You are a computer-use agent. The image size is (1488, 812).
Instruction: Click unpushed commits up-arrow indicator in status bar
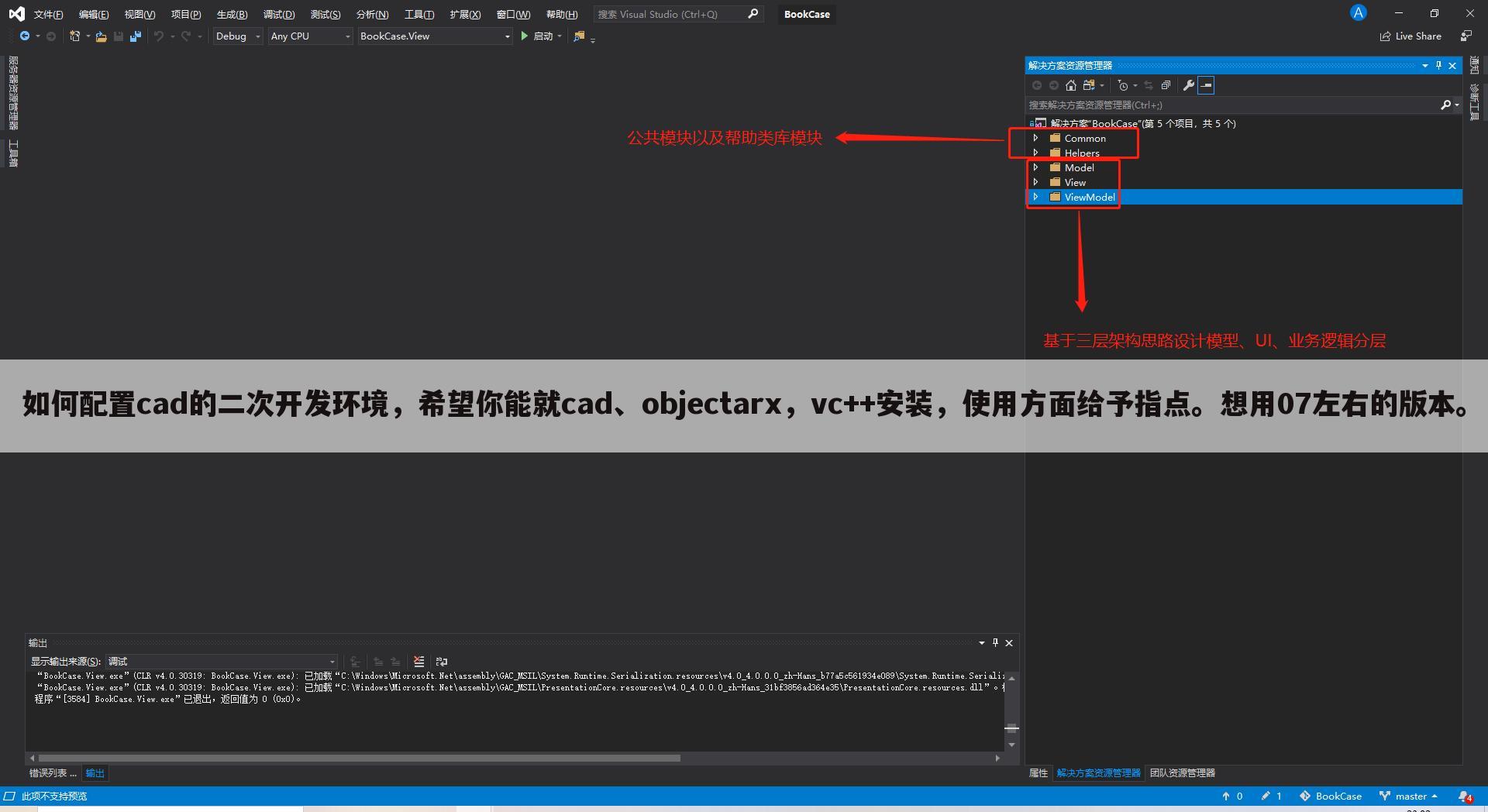(1231, 797)
